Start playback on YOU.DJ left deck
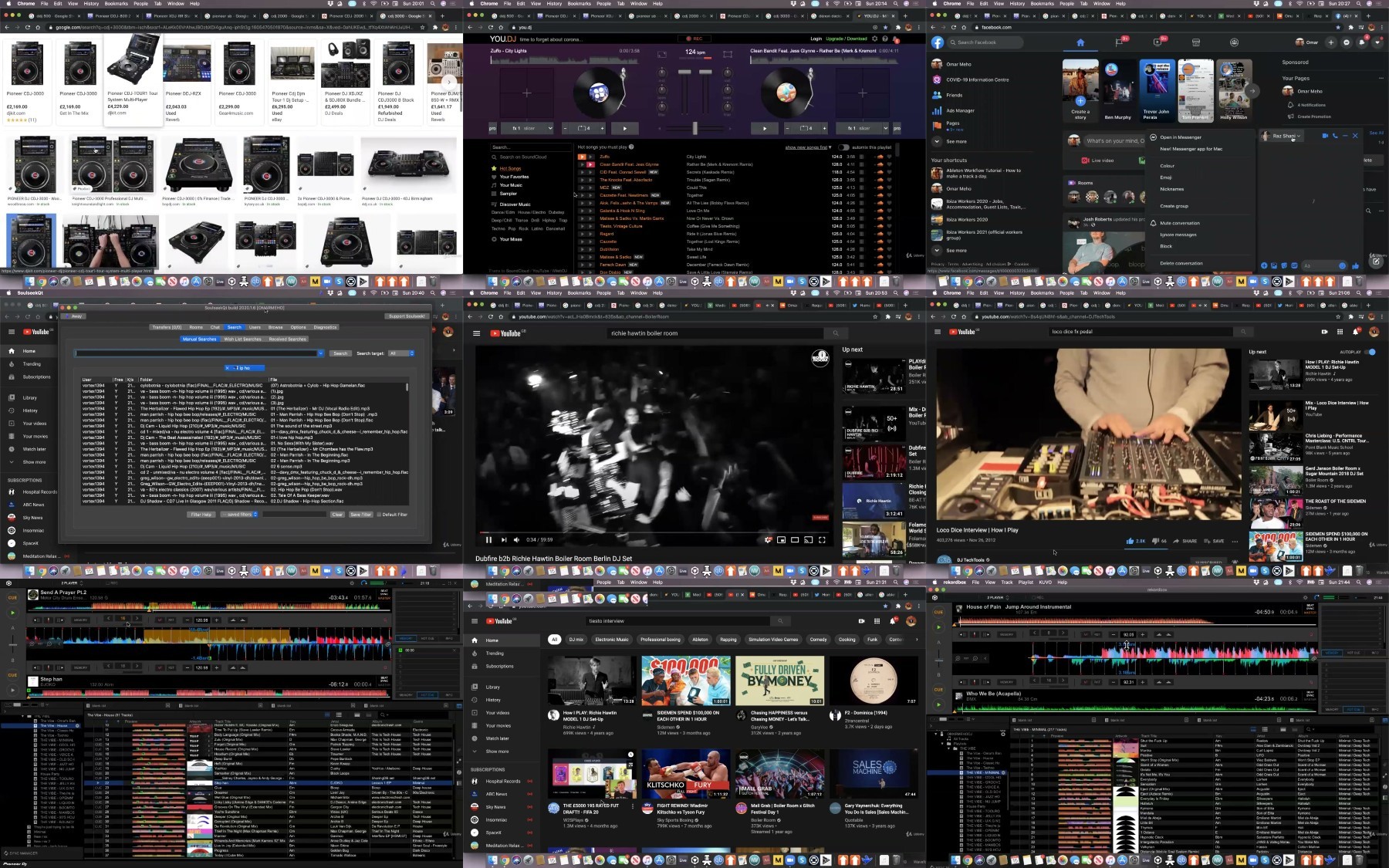 tap(625, 128)
